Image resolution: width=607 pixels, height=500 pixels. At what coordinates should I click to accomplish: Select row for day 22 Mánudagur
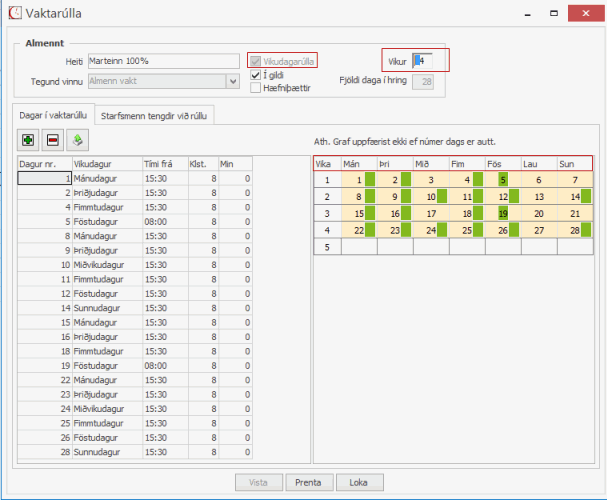point(135,380)
